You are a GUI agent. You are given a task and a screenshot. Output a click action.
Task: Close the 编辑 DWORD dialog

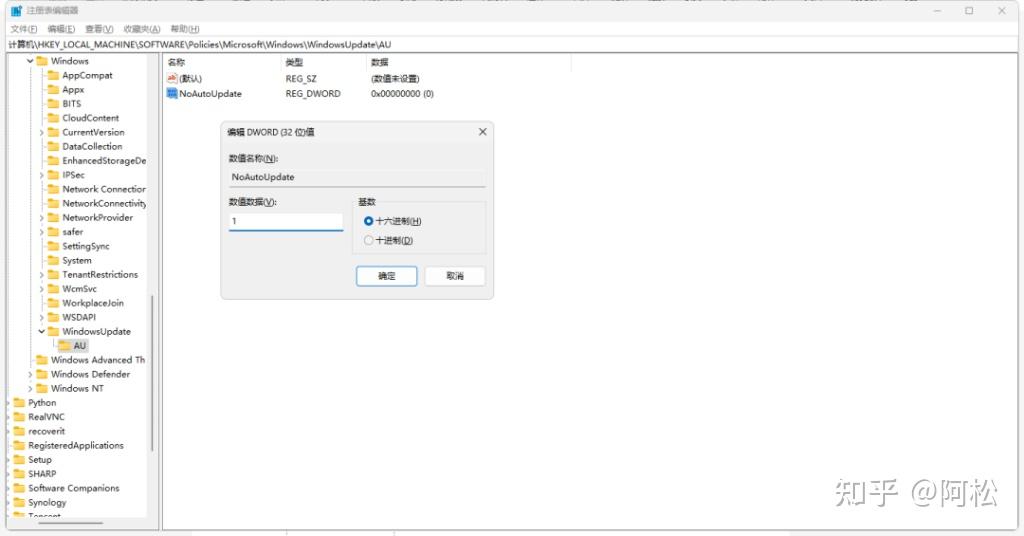coord(482,132)
